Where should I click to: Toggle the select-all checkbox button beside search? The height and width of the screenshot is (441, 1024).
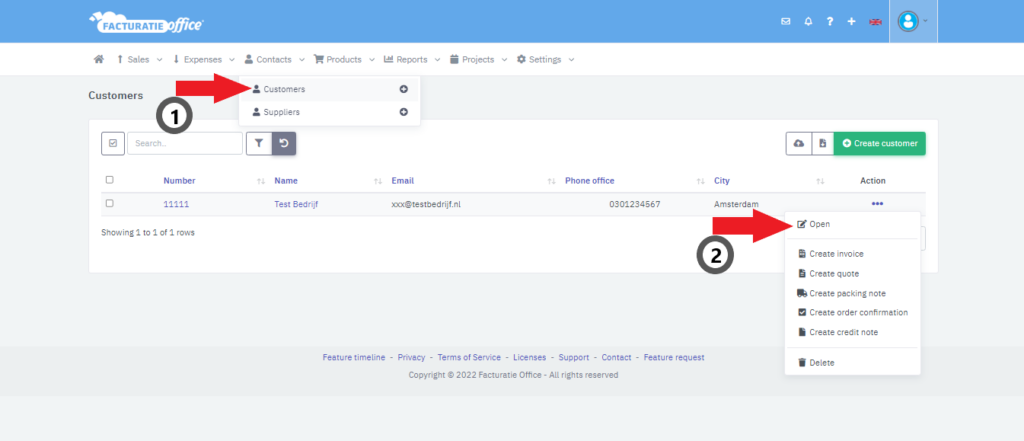click(x=112, y=143)
